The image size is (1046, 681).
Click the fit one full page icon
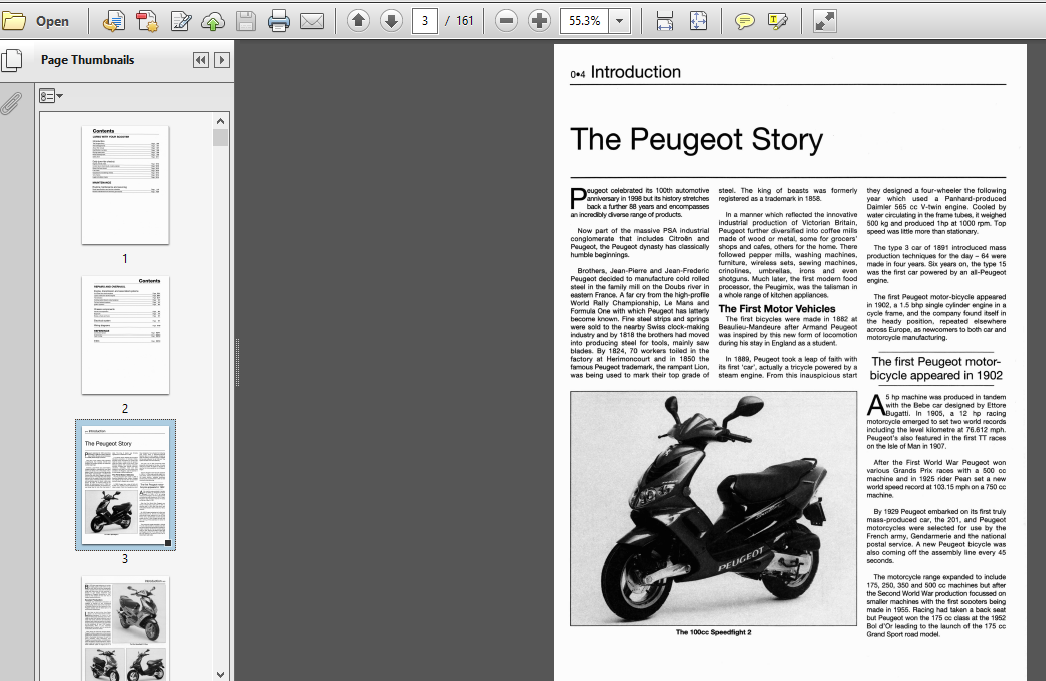click(x=698, y=21)
